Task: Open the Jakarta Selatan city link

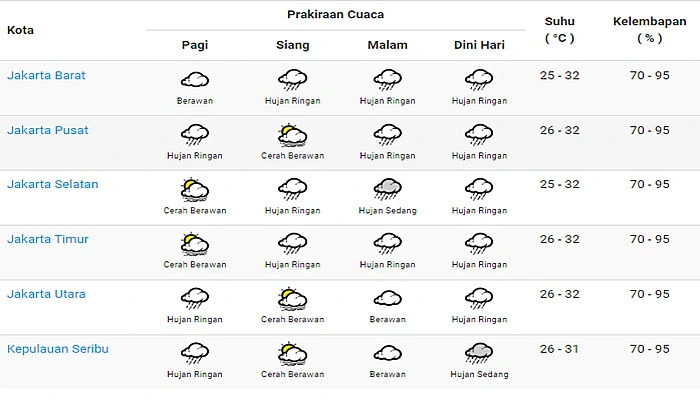Action: click(x=53, y=184)
